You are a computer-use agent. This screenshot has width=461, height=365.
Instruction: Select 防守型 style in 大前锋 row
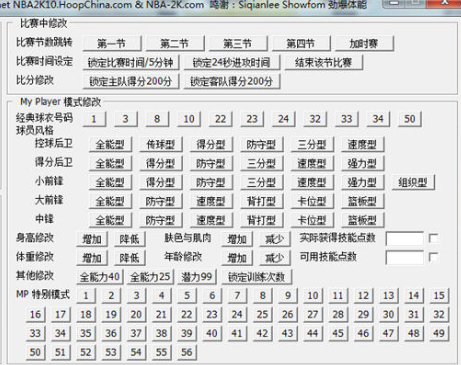coord(161,201)
